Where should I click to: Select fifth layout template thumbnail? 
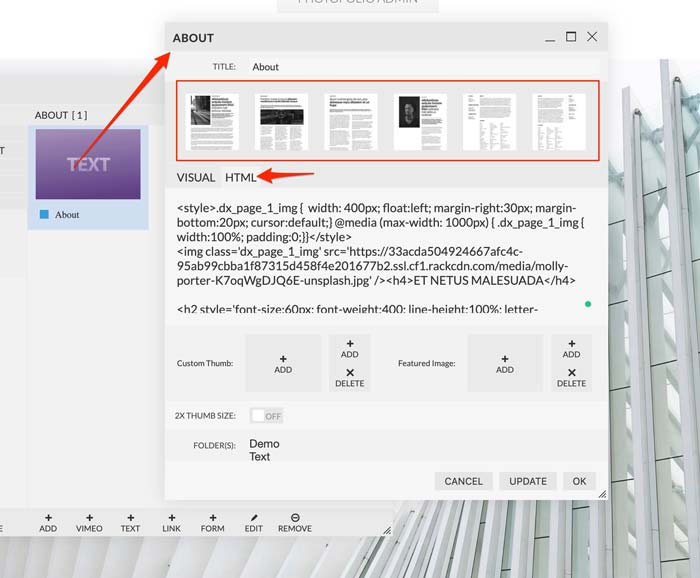tap(489, 121)
